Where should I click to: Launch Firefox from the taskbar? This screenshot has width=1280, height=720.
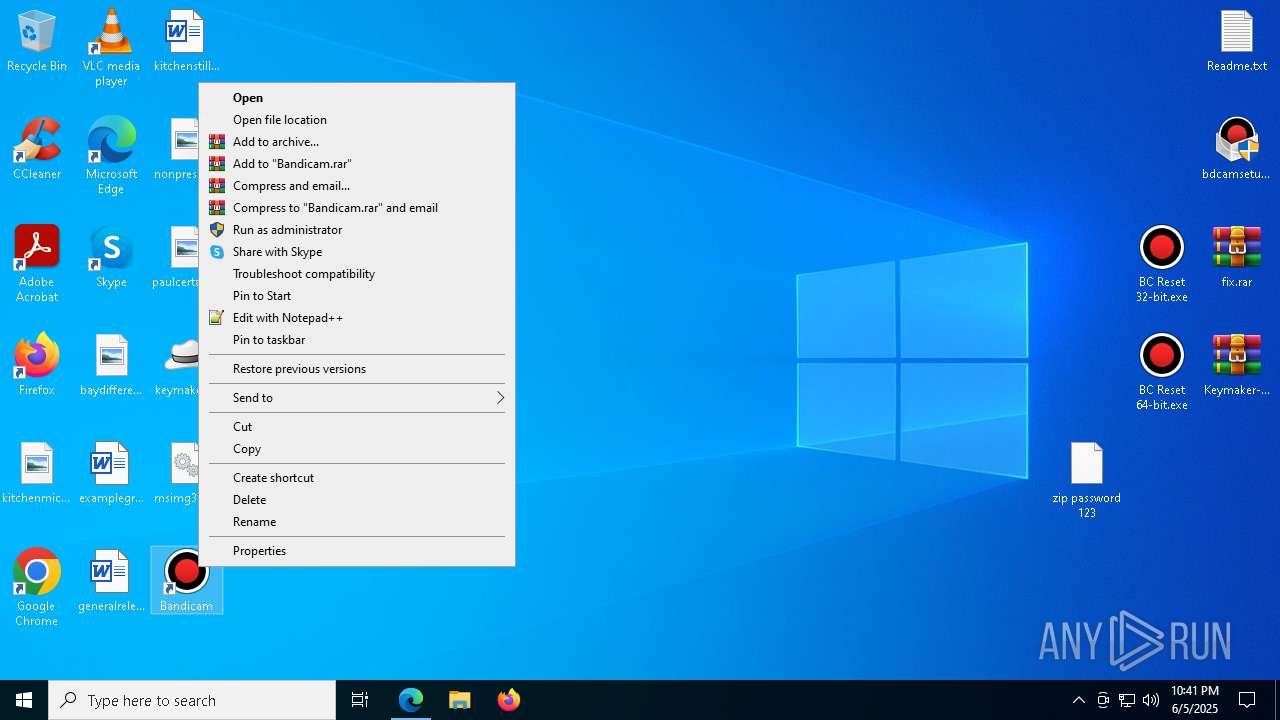point(508,700)
